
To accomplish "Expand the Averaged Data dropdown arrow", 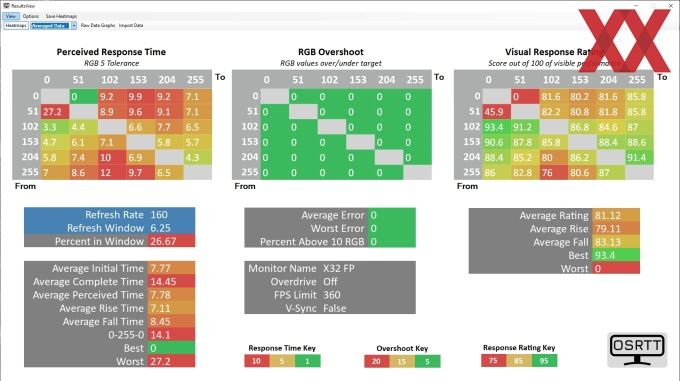I will click(x=74, y=26).
